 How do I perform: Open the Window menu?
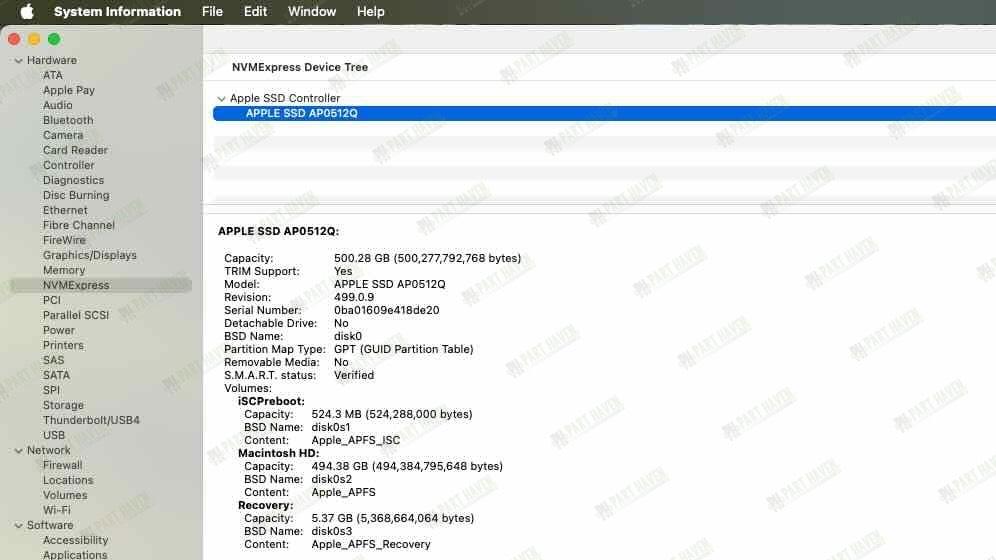point(312,12)
